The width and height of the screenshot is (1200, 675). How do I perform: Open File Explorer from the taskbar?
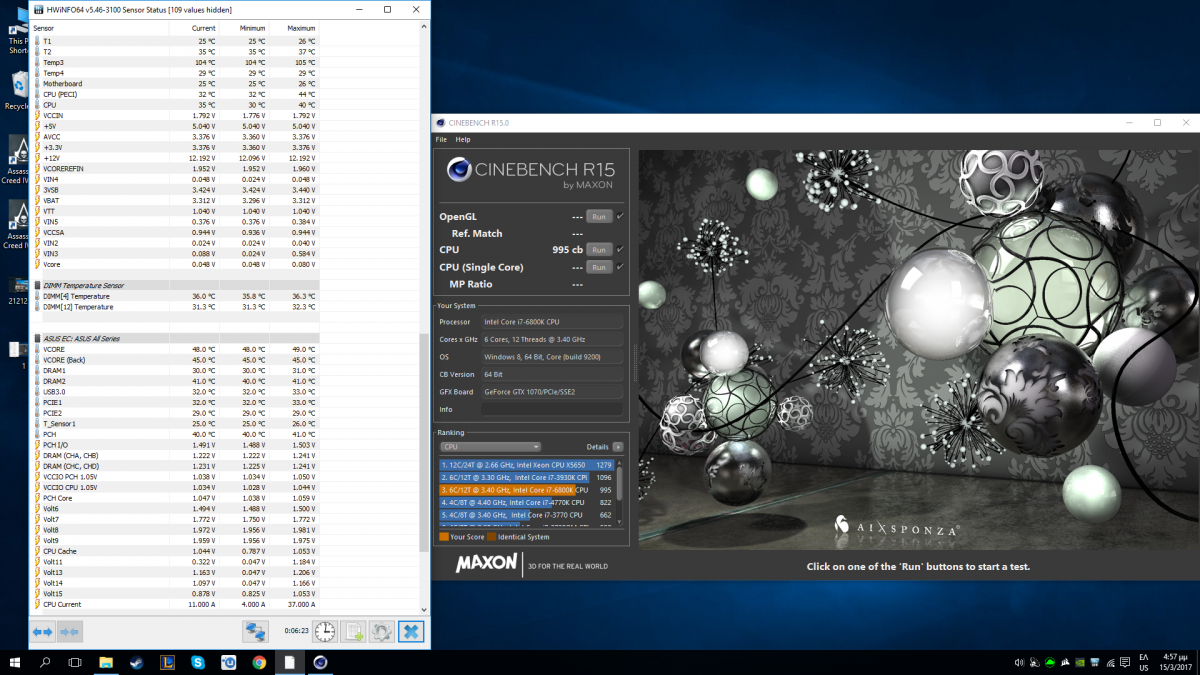(x=106, y=662)
